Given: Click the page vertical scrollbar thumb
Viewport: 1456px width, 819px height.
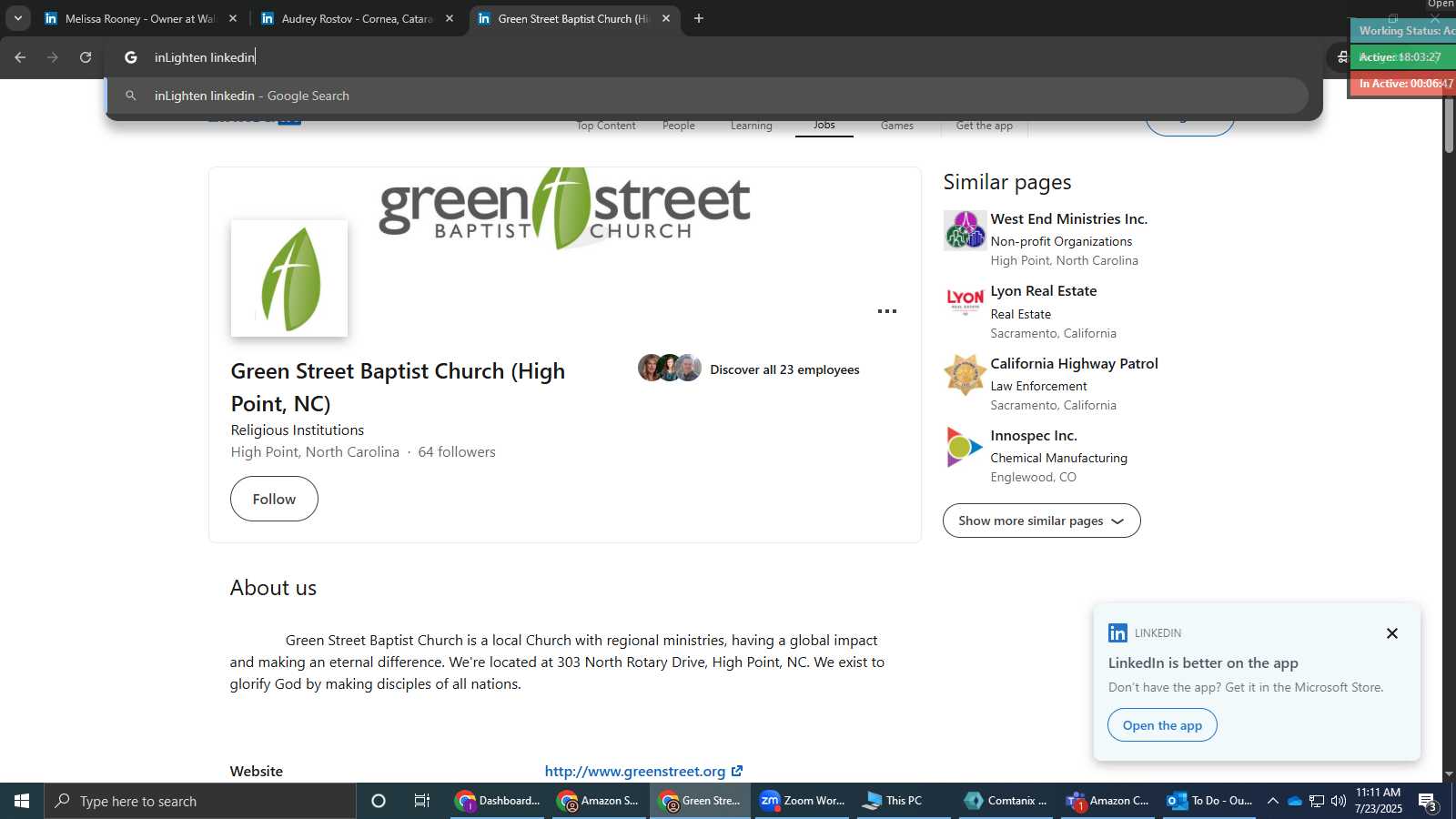Looking at the screenshot, I should [x=1449, y=120].
